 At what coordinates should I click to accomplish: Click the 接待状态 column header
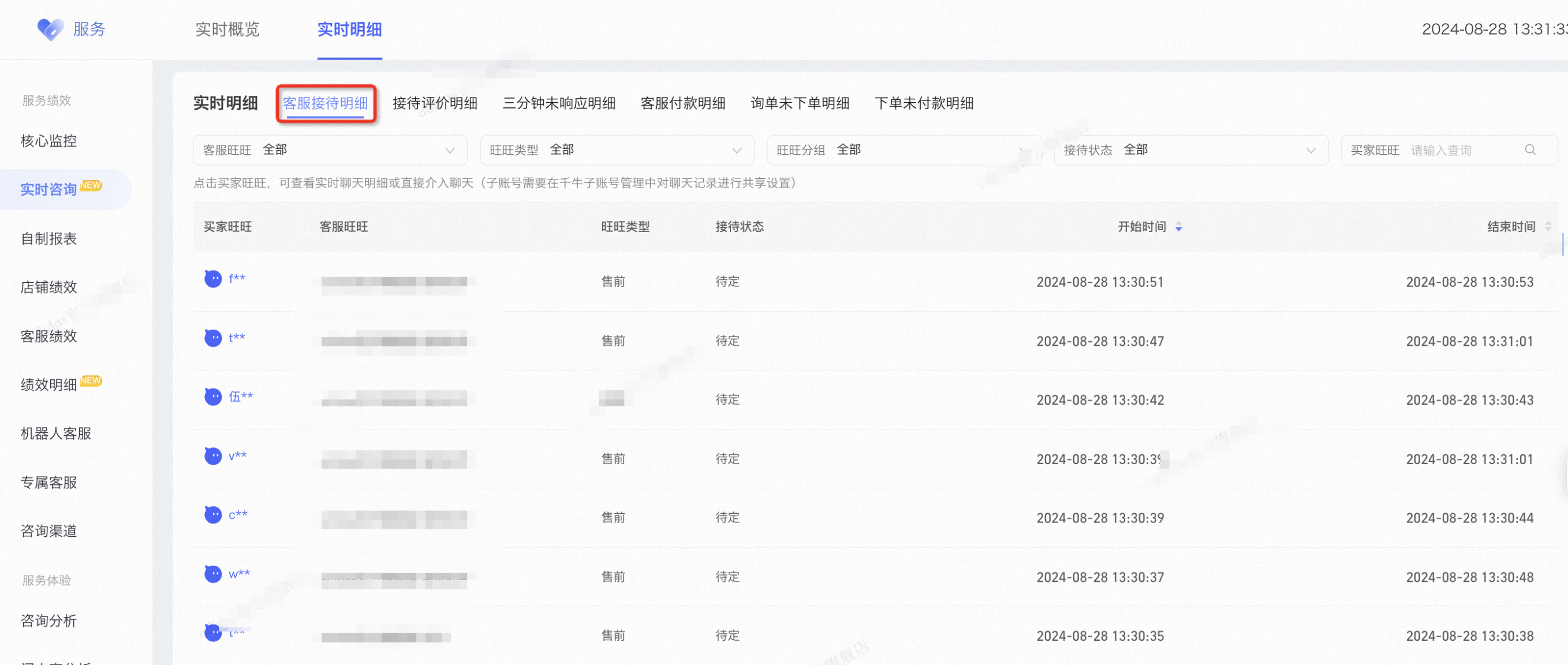pos(740,227)
